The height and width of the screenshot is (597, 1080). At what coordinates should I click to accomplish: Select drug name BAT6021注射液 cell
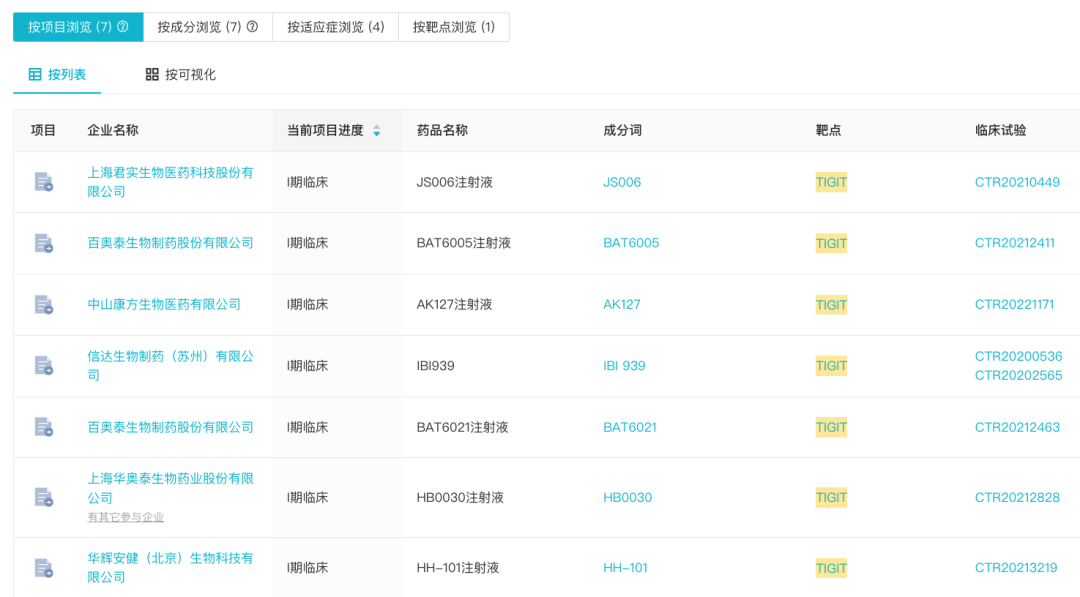(462, 427)
